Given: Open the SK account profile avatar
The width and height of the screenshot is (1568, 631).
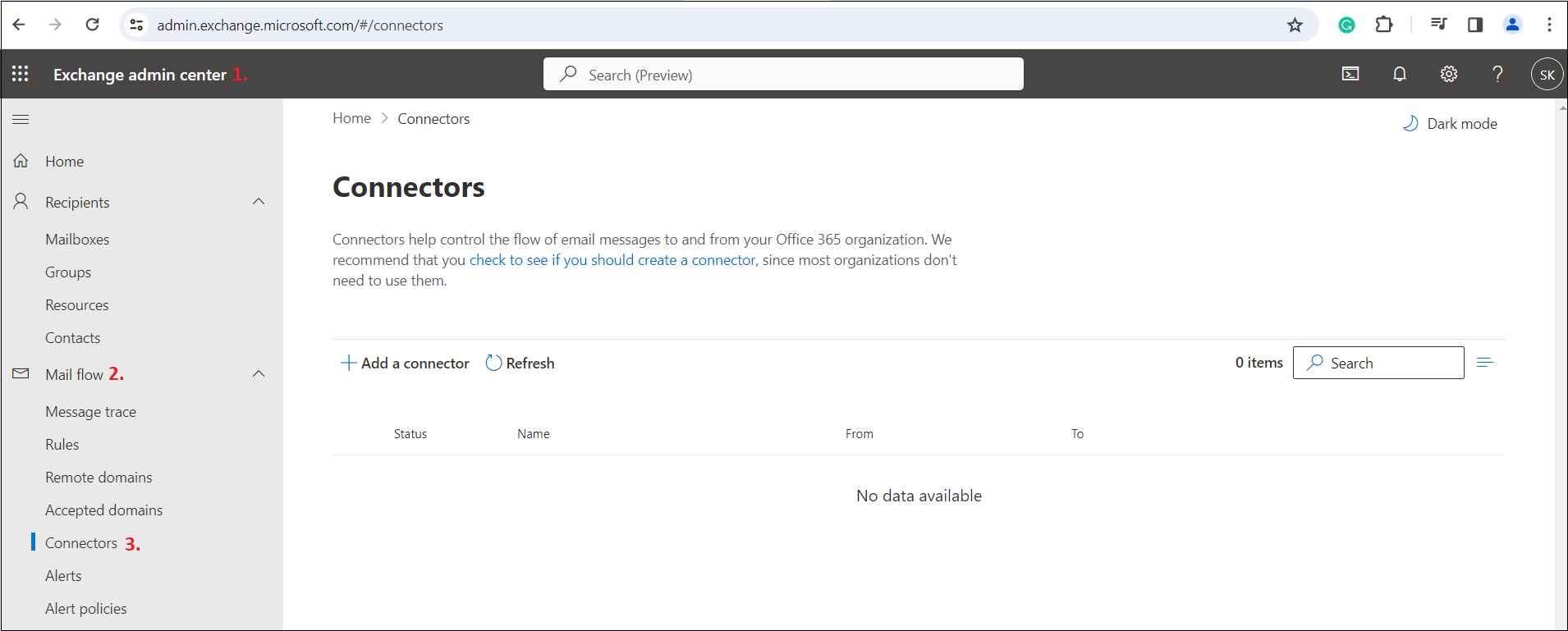Looking at the screenshot, I should click(x=1547, y=75).
